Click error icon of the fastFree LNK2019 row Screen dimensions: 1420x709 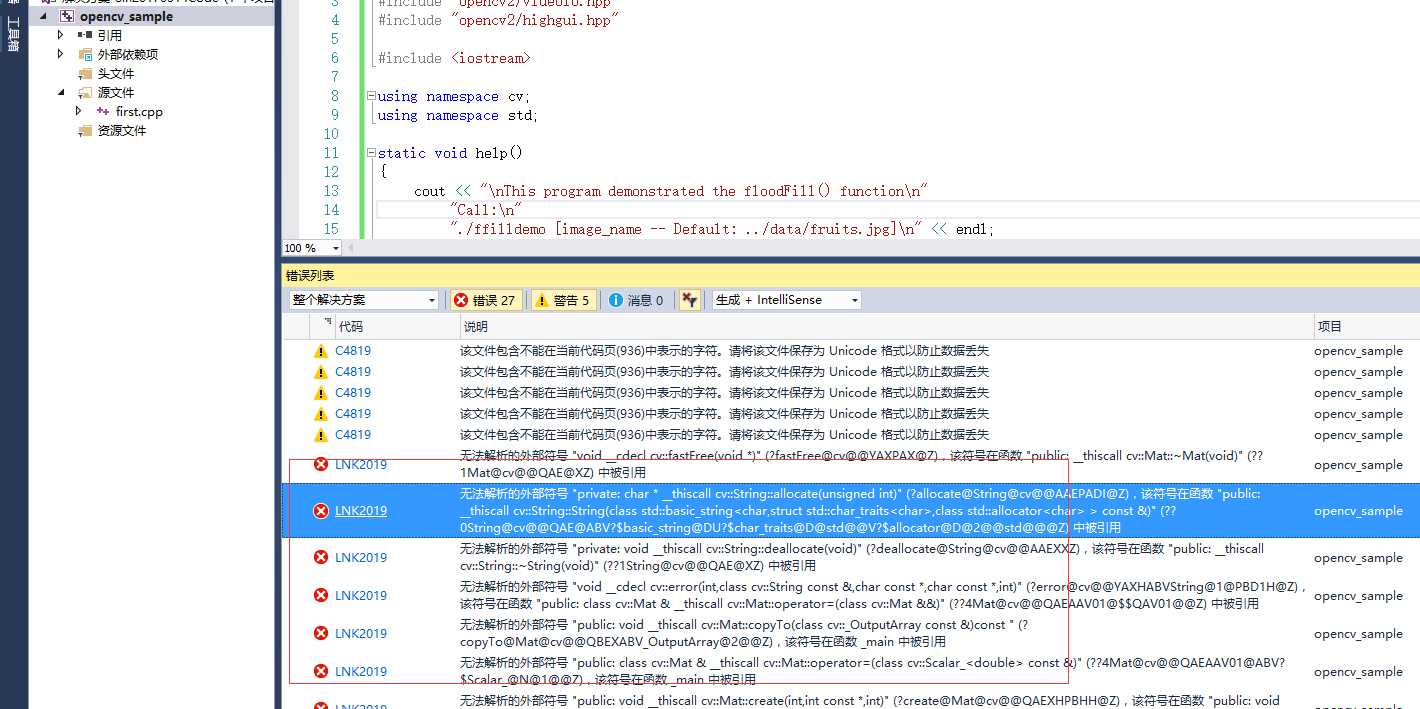(x=321, y=464)
